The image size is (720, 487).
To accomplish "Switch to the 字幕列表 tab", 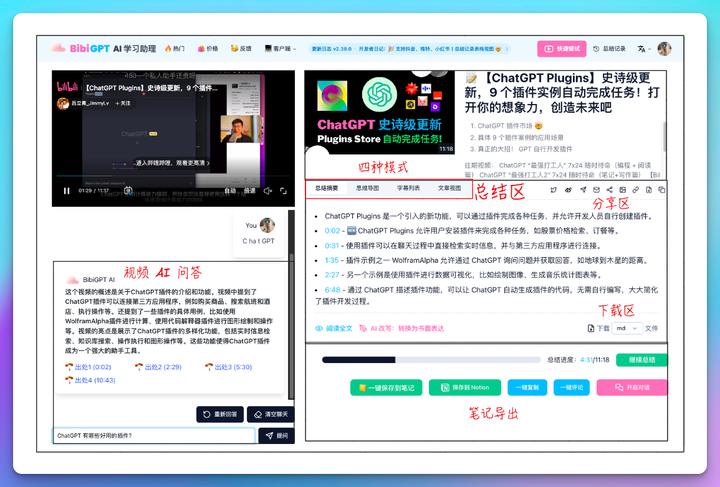I will click(408, 188).
